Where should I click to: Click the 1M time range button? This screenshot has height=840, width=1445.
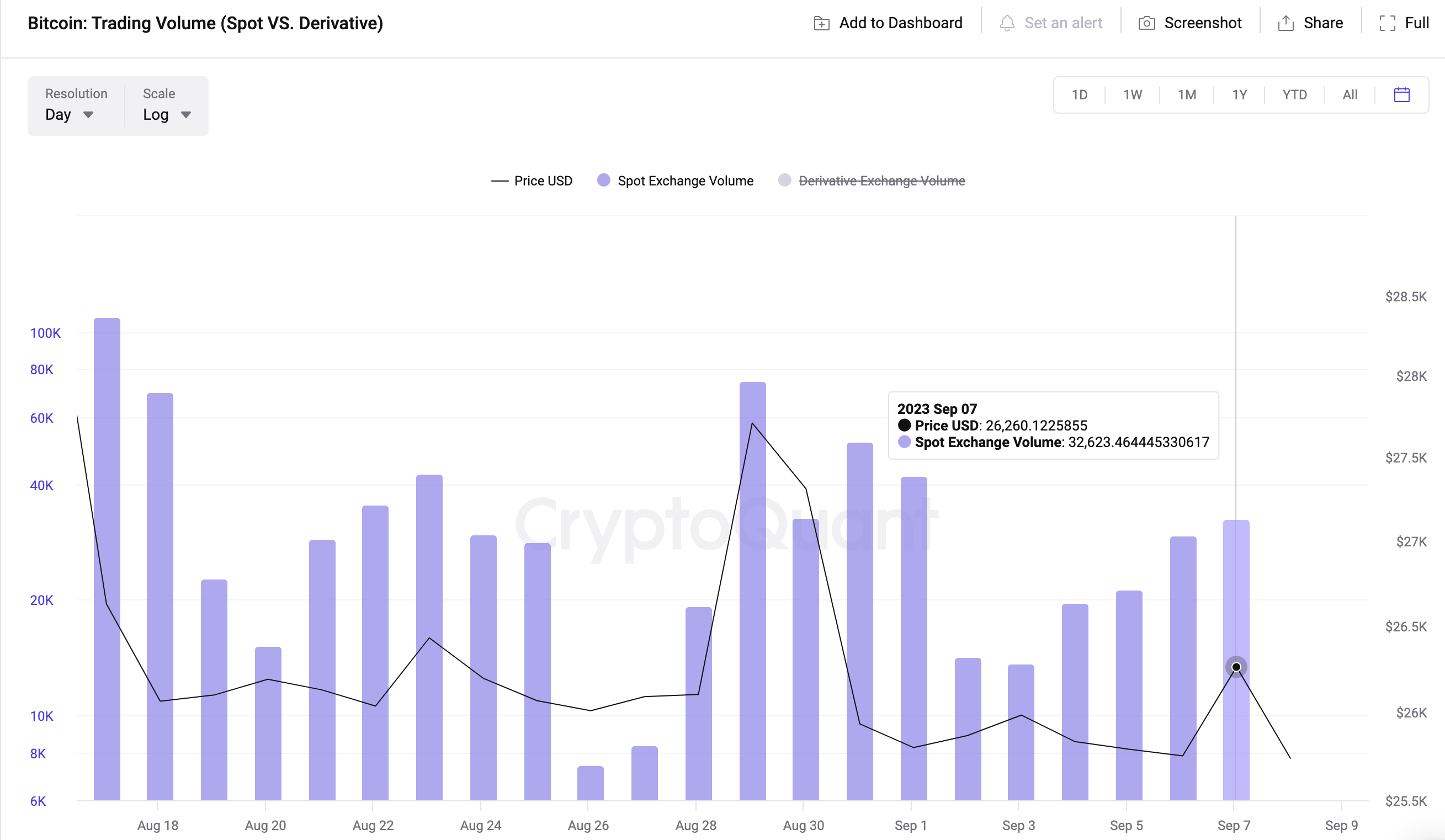(x=1186, y=94)
